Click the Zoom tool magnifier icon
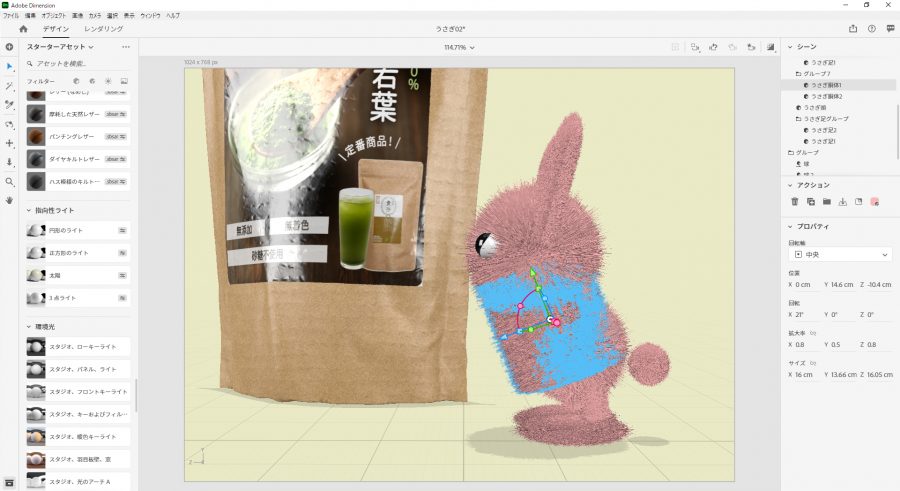 9,182
